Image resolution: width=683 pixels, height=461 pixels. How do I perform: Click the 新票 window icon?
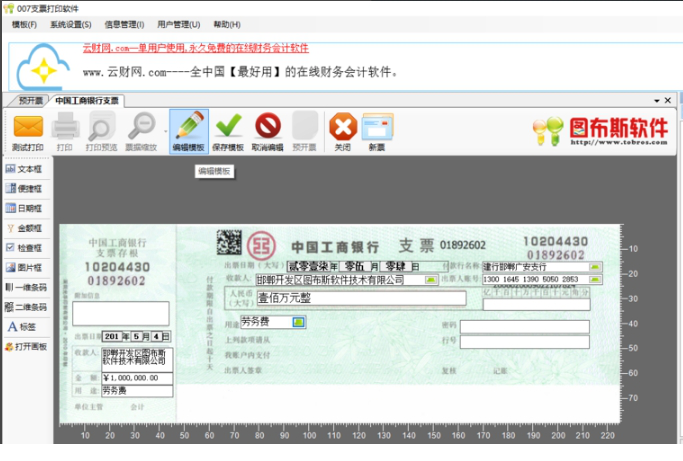pyautogui.click(x=377, y=126)
